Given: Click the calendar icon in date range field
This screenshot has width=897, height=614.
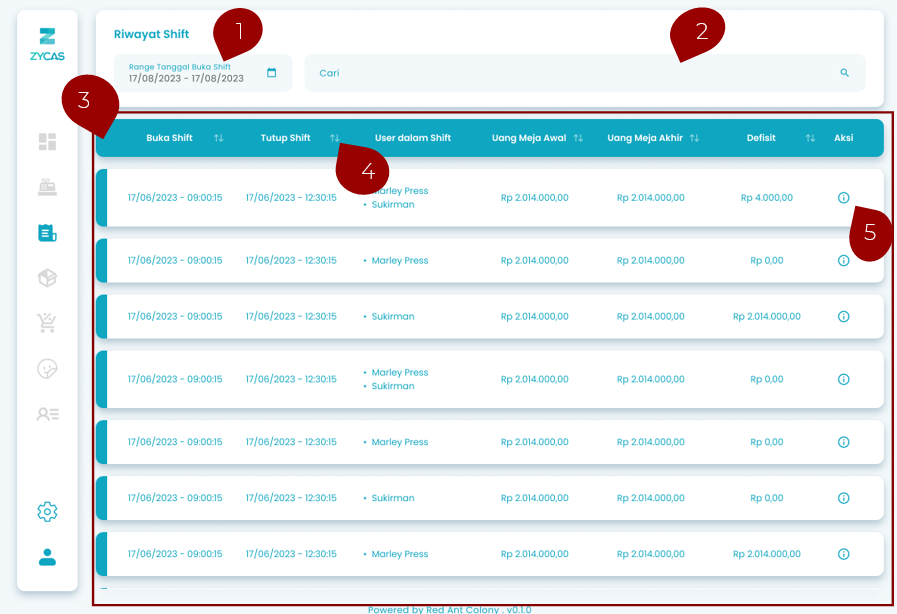Looking at the screenshot, I should [x=272, y=73].
